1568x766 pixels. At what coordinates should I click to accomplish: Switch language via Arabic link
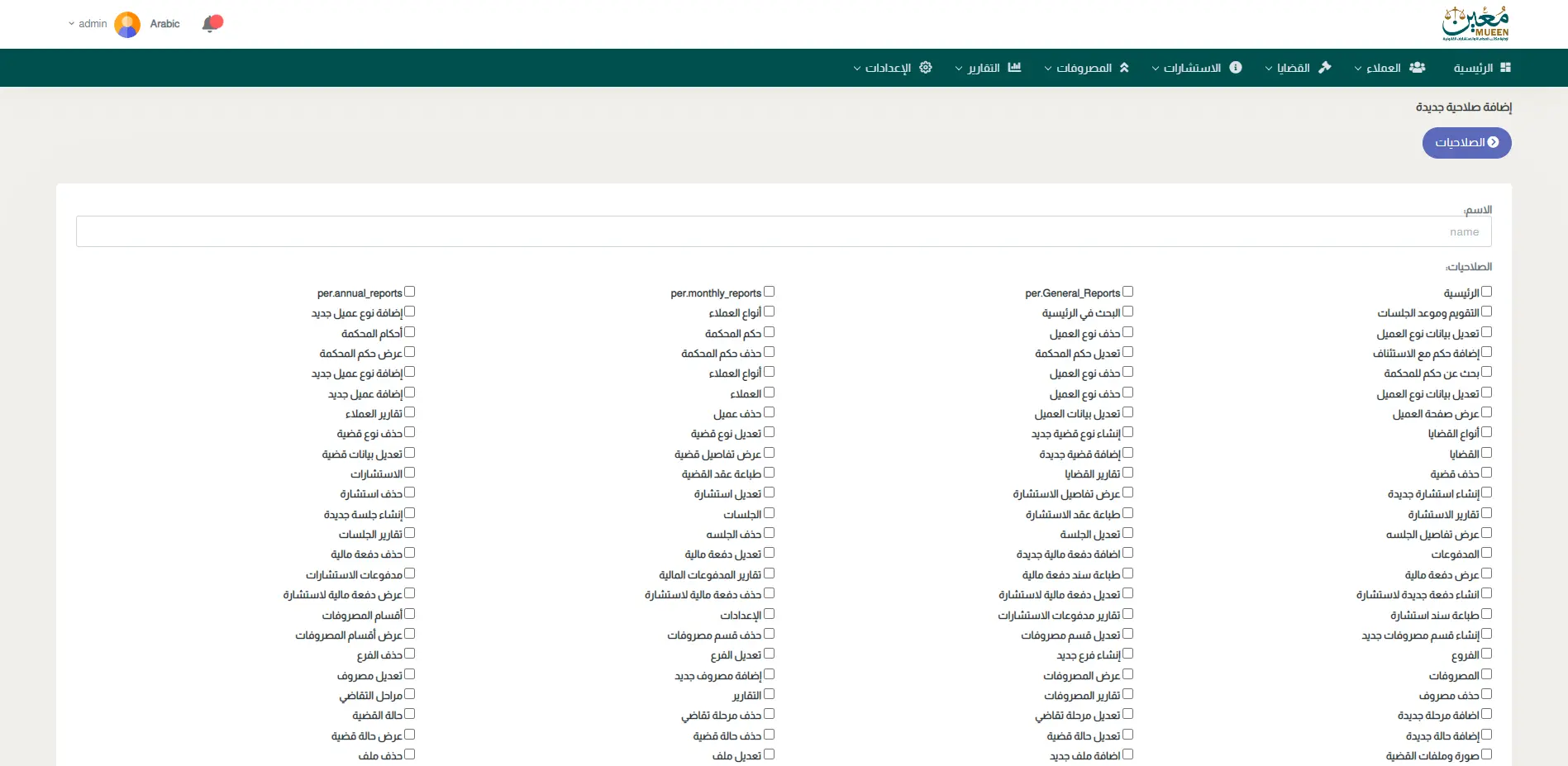point(164,24)
